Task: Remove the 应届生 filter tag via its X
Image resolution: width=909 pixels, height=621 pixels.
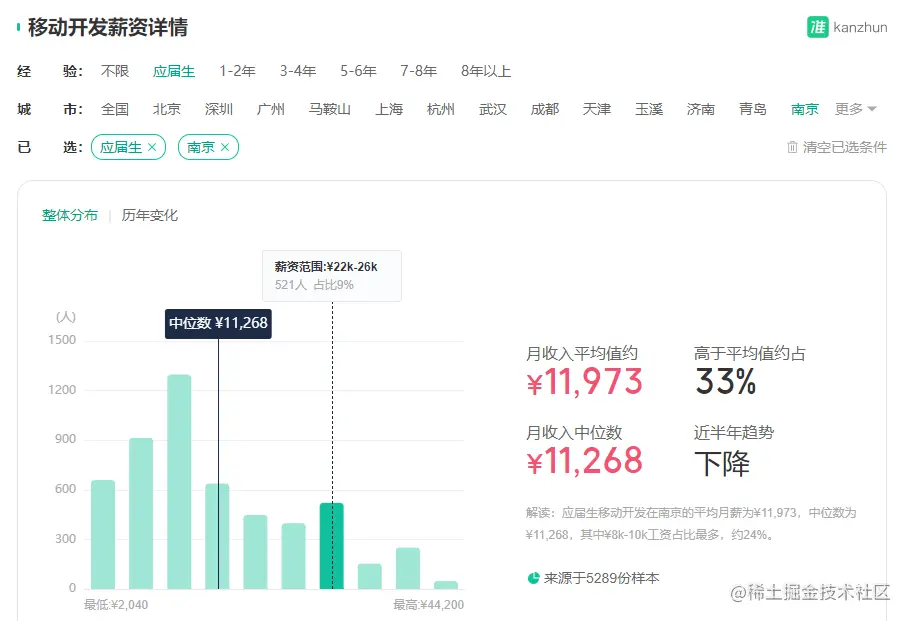Action: (x=152, y=147)
